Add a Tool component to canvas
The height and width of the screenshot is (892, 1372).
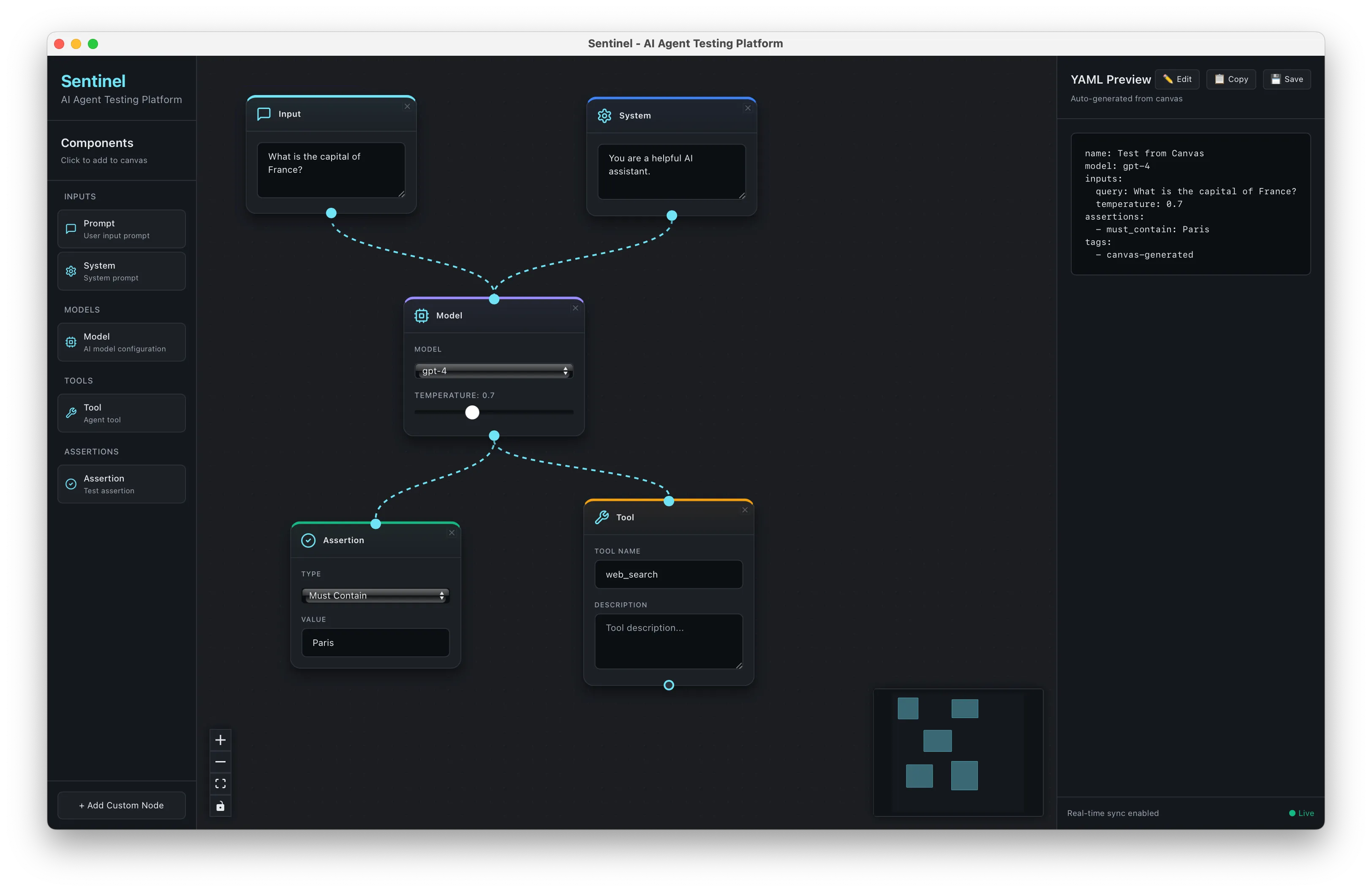click(x=122, y=413)
